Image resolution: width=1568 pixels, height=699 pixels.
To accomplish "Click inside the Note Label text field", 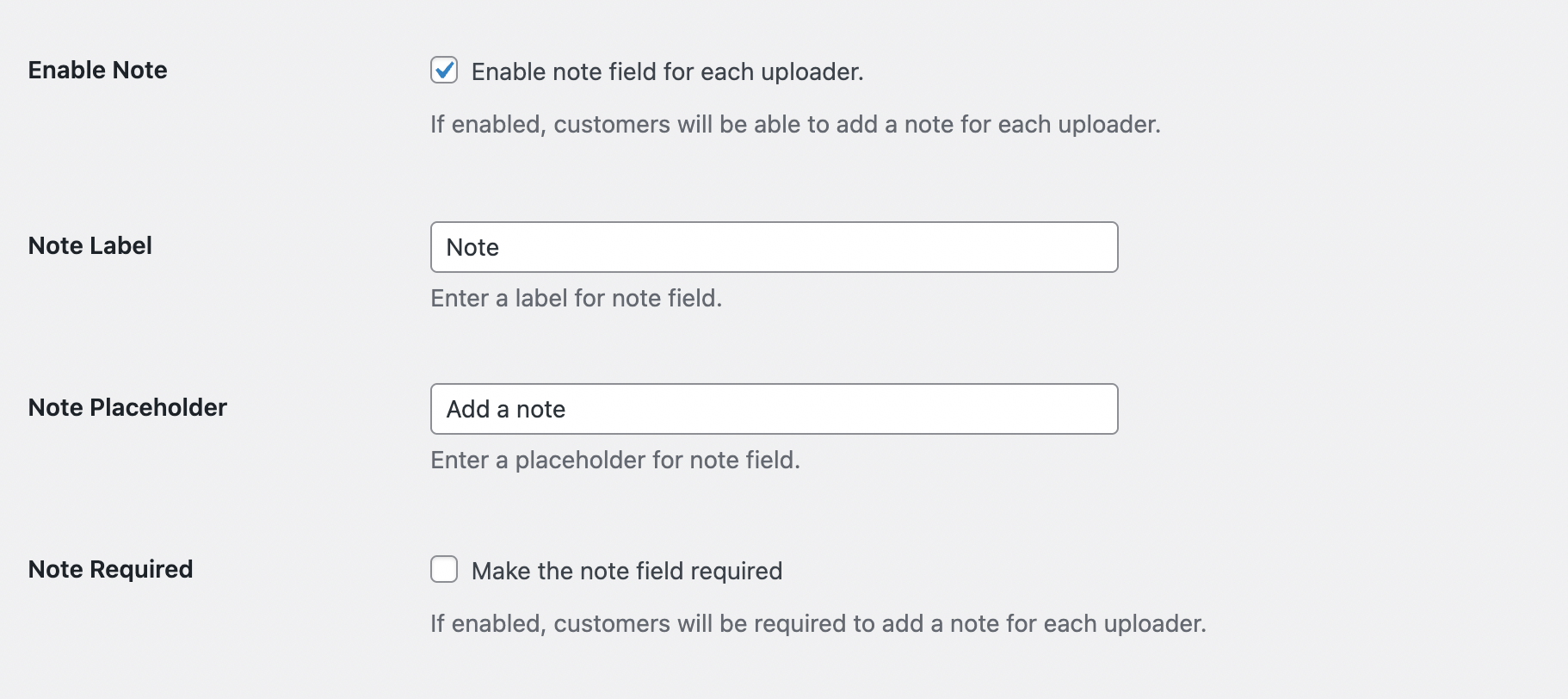I will (x=774, y=247).
